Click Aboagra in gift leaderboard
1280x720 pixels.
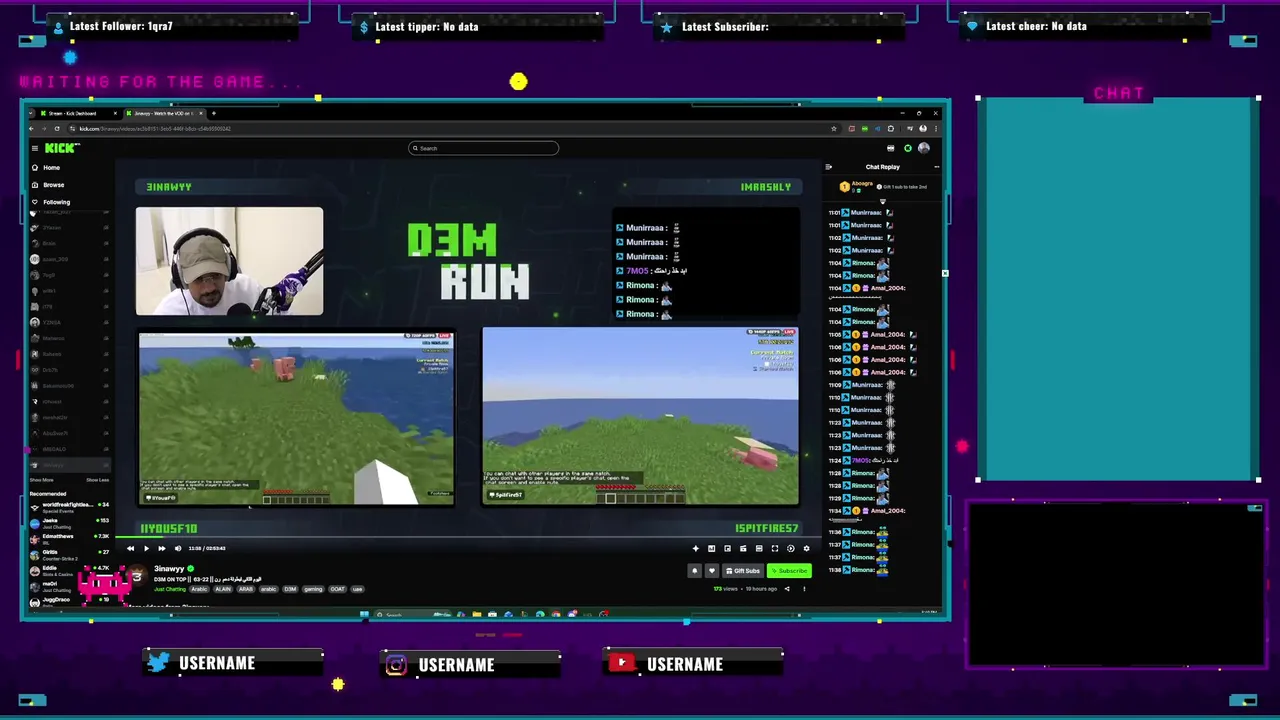(x=862, y=185)
